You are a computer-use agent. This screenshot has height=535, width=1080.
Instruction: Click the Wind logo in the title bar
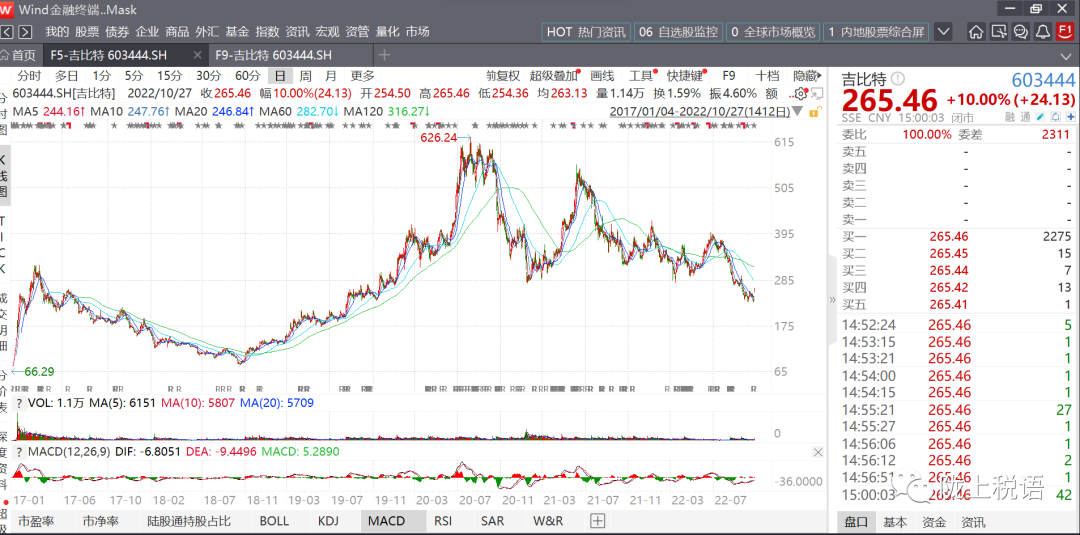click(x=8, y=9)
